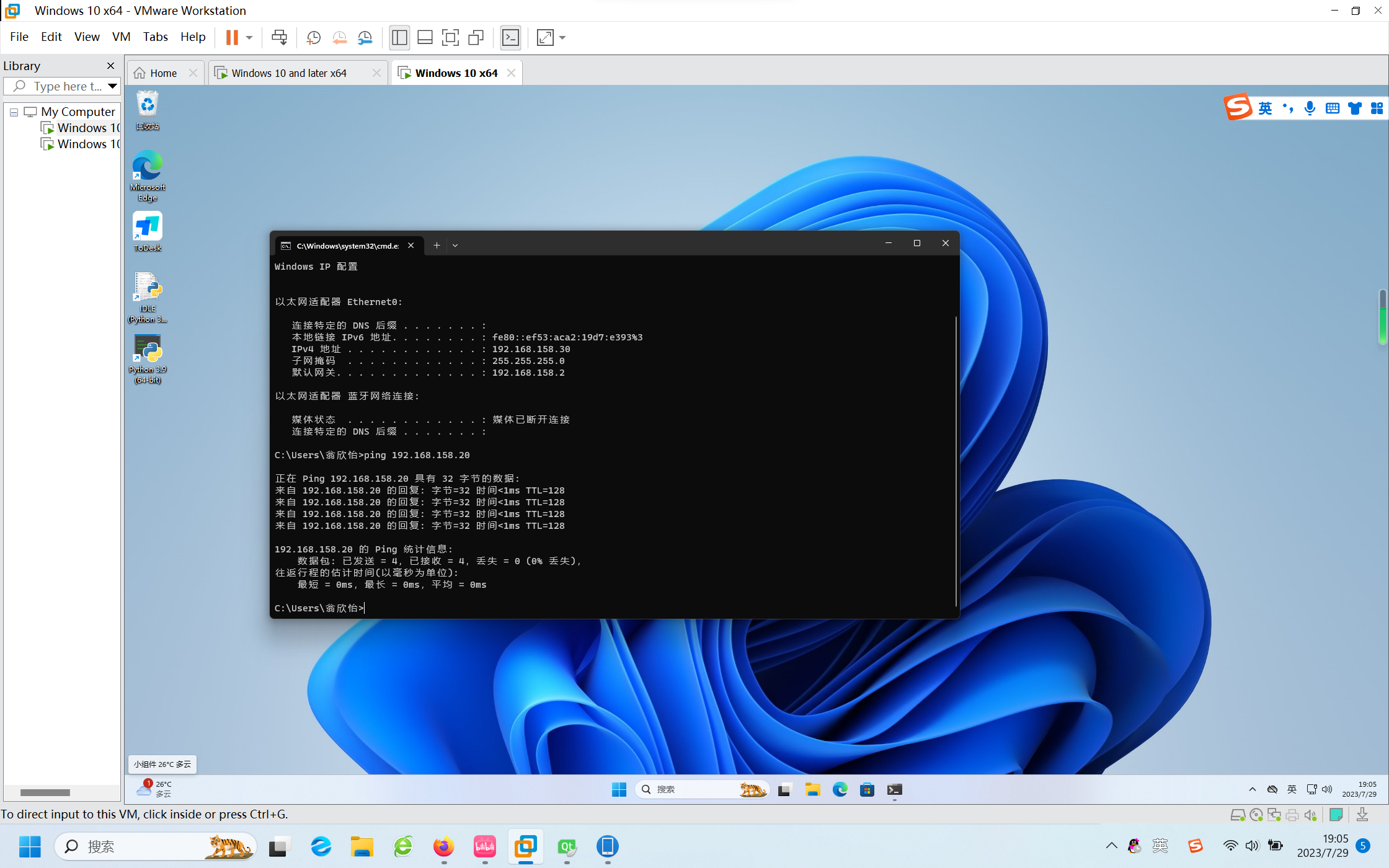The height and width of the screenshot is (868, 1389).
Task: Click the library horizontal scrollbar
Action: 45,792
